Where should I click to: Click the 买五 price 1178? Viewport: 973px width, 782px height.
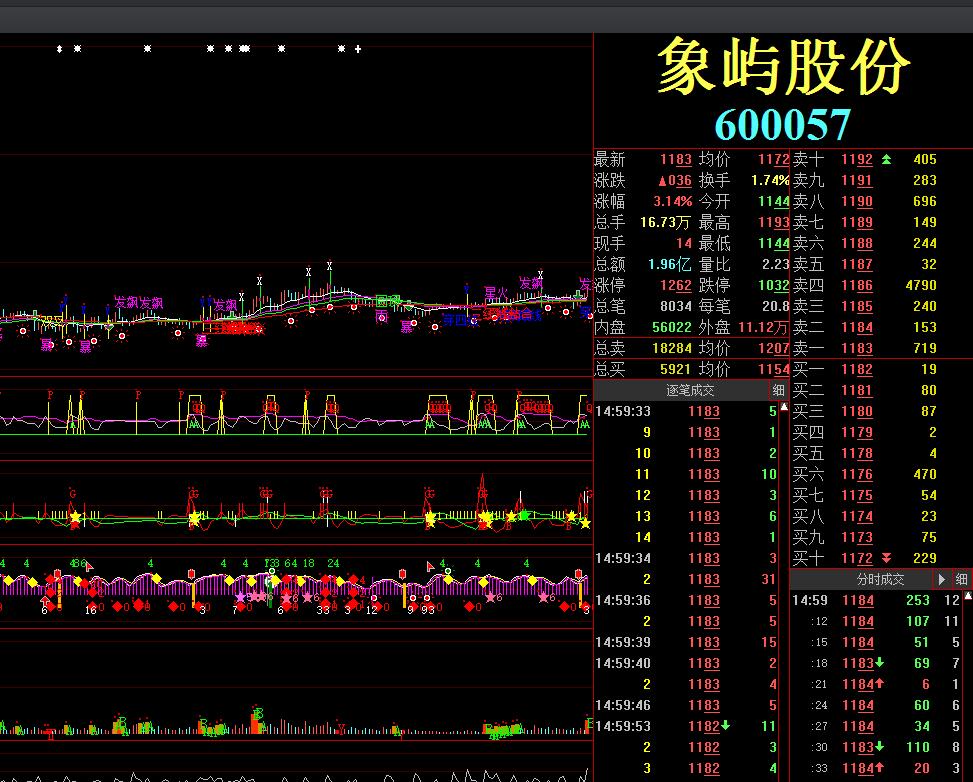coord(857,453)
